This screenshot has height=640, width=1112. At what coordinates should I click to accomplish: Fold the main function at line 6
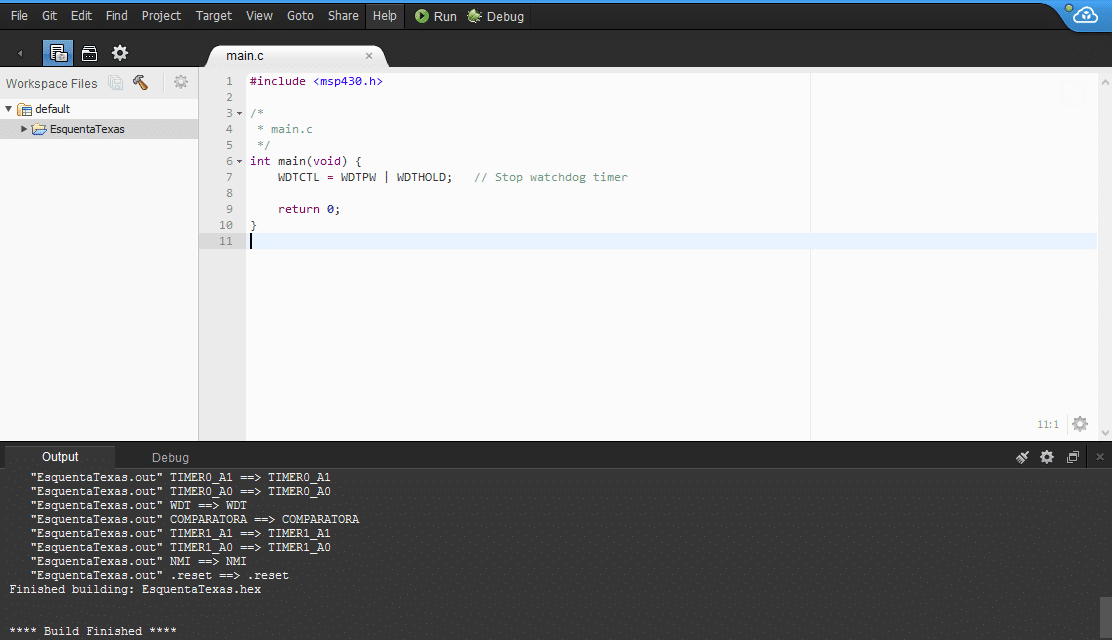(x=240, y=161)
